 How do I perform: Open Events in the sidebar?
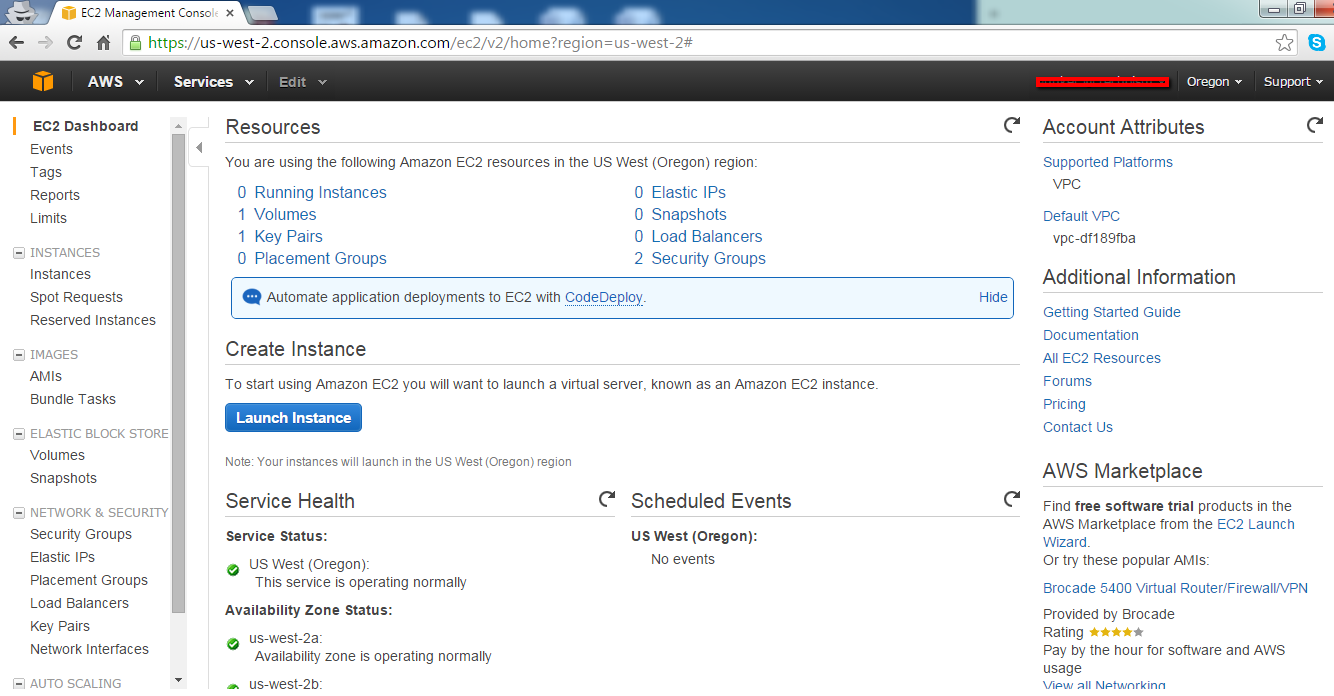[51, 149]
